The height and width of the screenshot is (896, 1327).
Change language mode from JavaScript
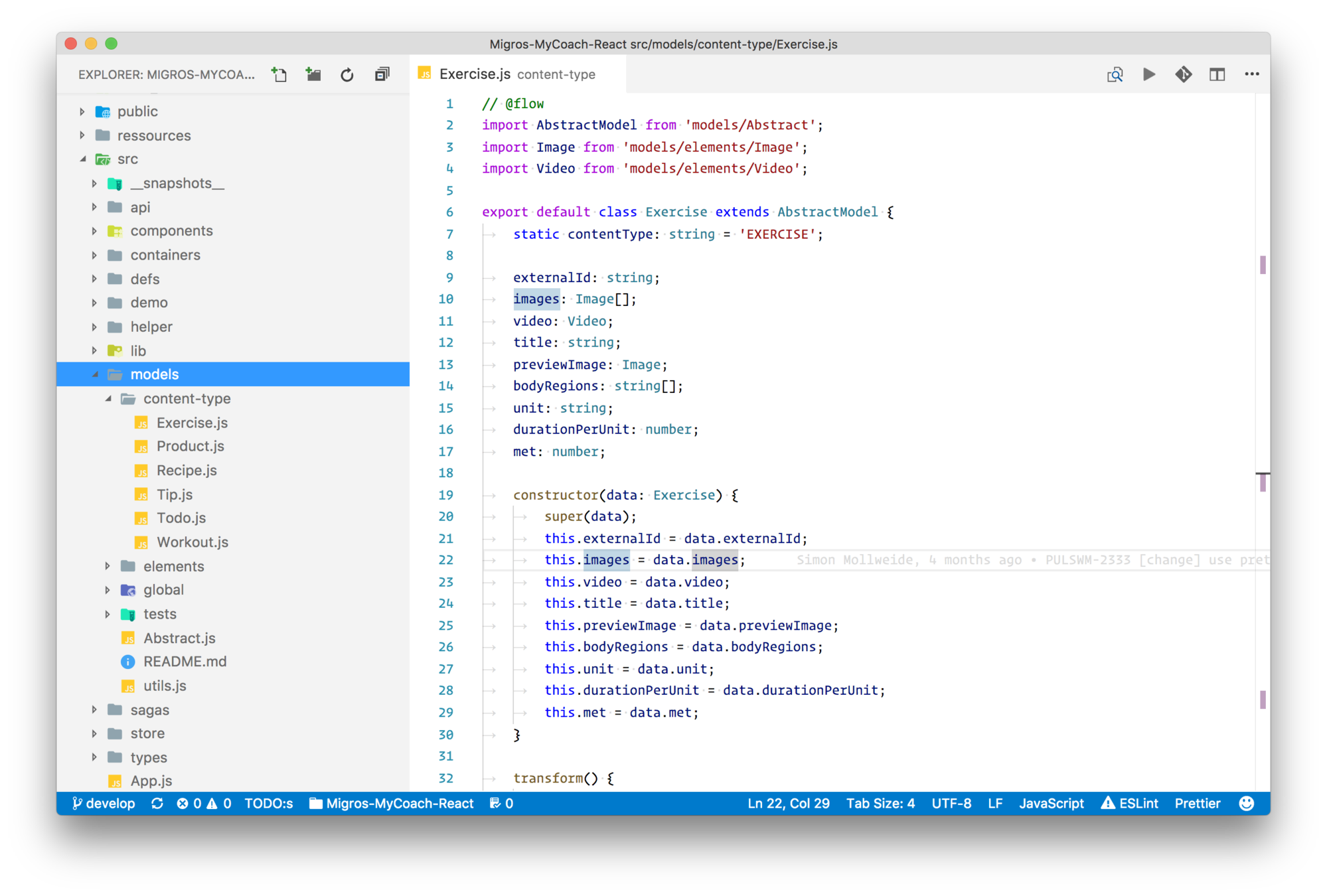1051,803
